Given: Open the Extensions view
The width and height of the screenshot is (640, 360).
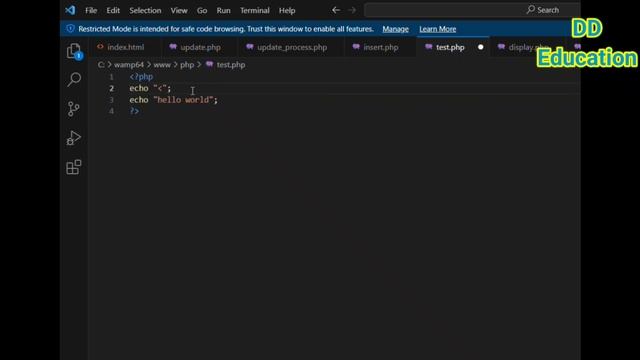Looking at the screenshot, I should (74, 167).
